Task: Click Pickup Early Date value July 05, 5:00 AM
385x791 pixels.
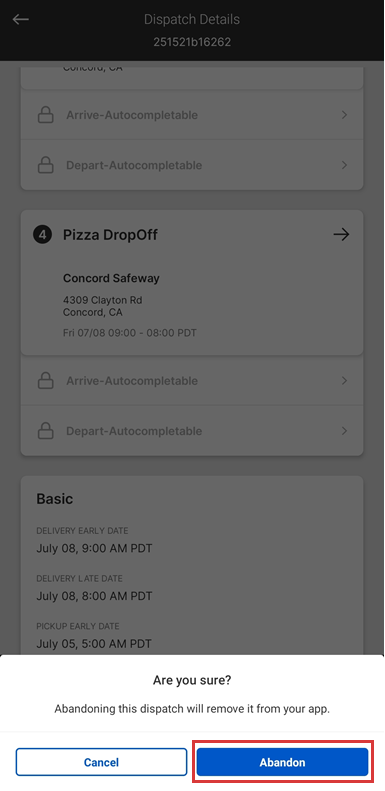Action: tap(94, 644)
